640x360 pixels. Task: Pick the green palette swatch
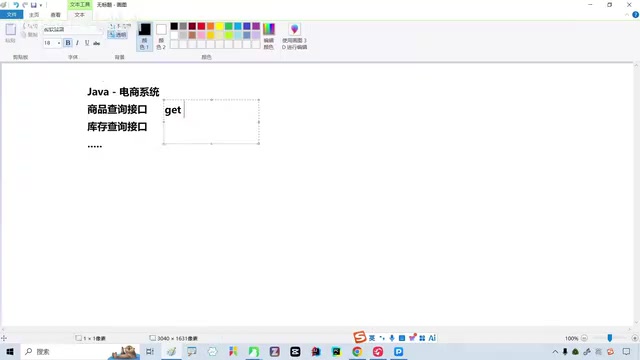pyautogui.click(x=229, y=26)
